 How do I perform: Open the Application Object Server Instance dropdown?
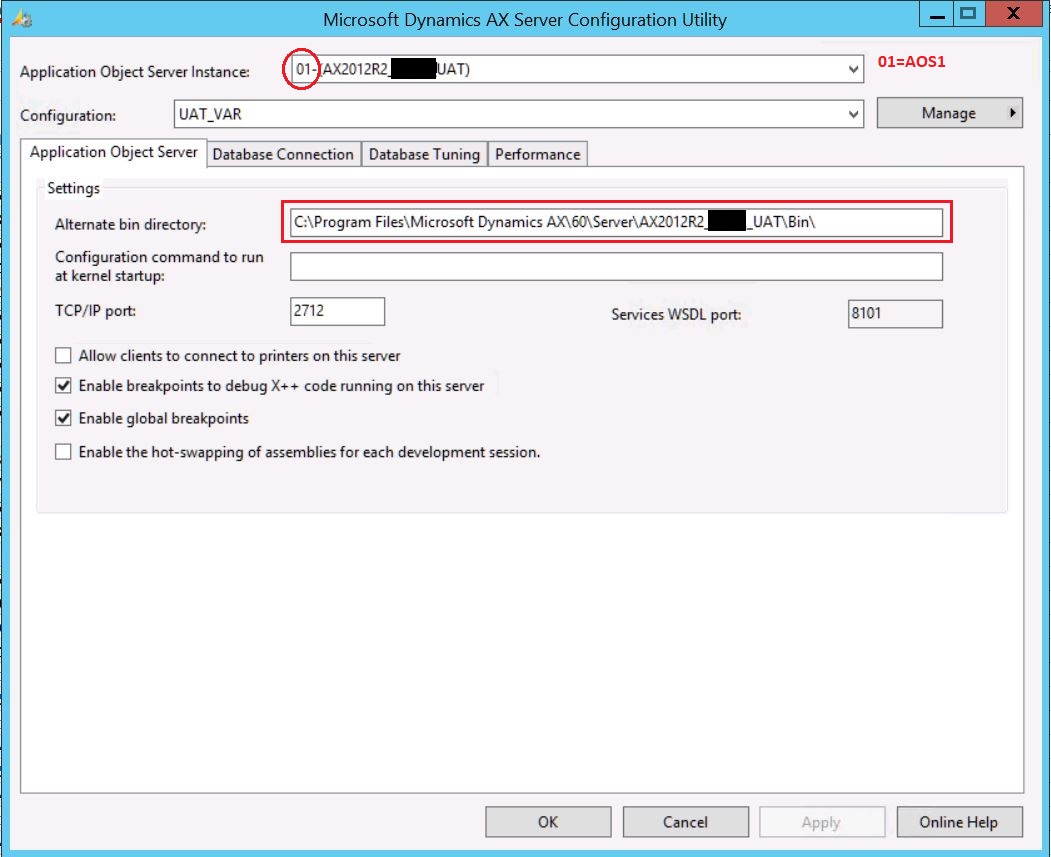(851, 70)
